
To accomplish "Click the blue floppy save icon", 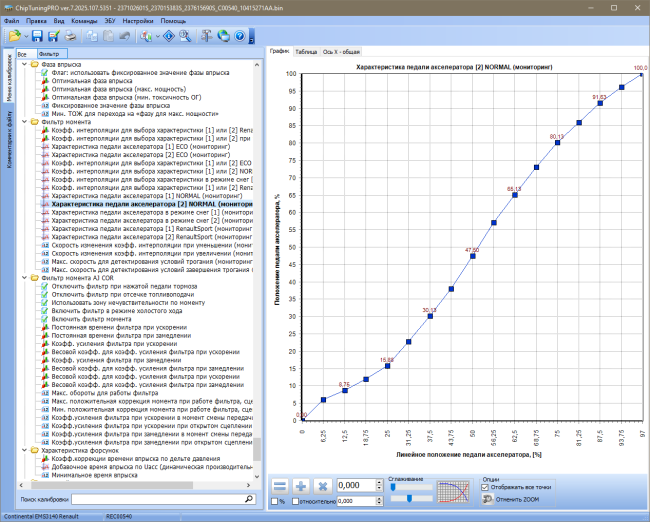I will [37, 36].
